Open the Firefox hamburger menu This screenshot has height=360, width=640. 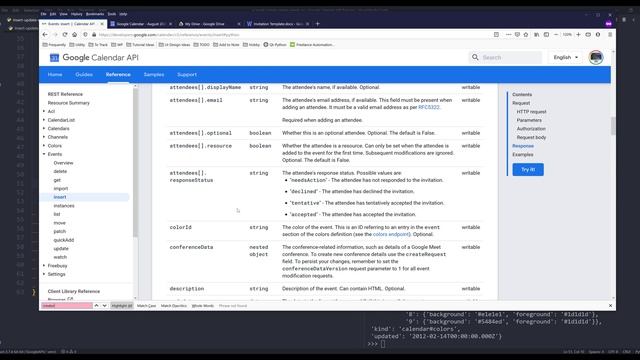tap(610, 35)
